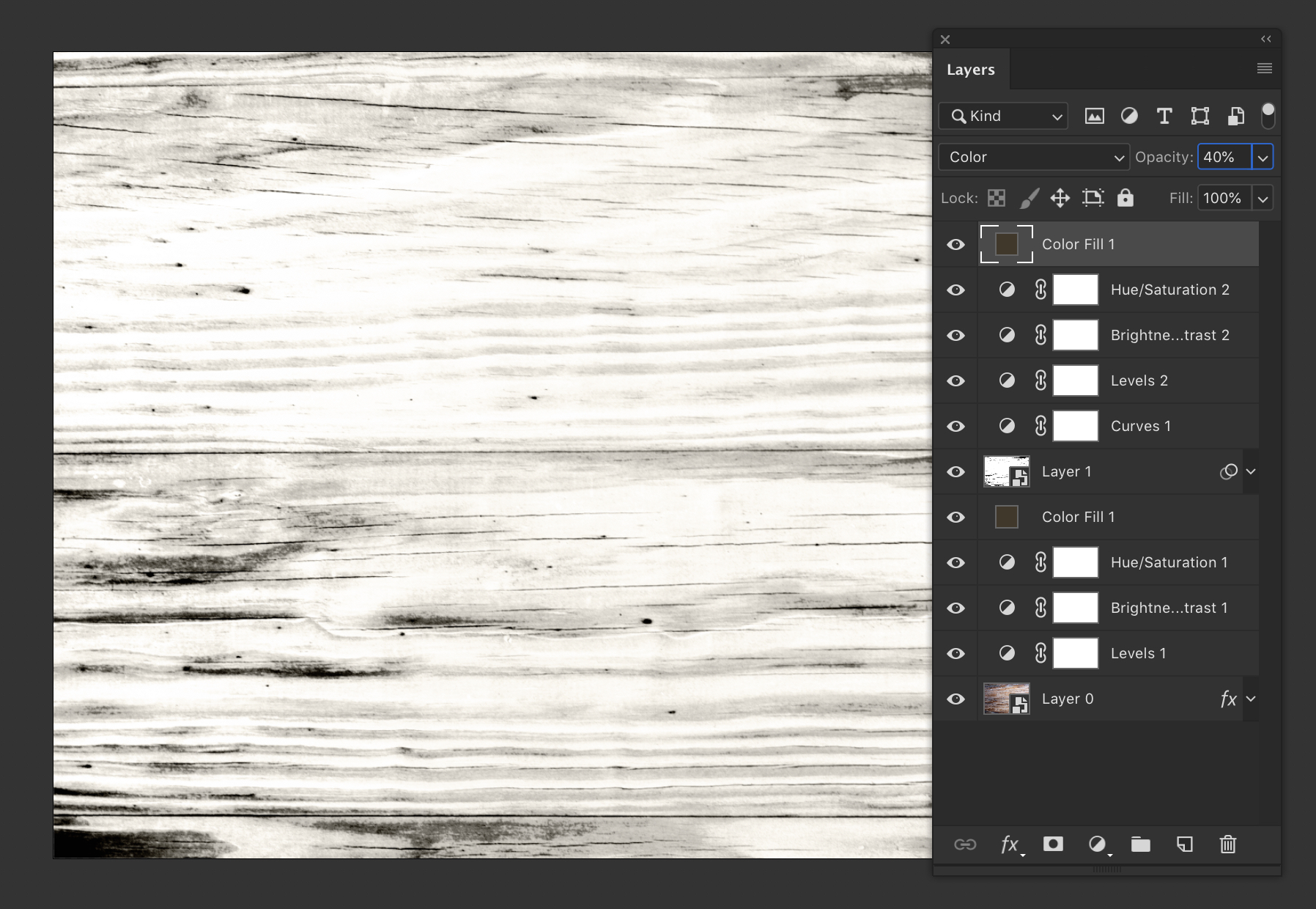
Task: Click the selected Color Fill 1 color swatch
Action: 1007,244
